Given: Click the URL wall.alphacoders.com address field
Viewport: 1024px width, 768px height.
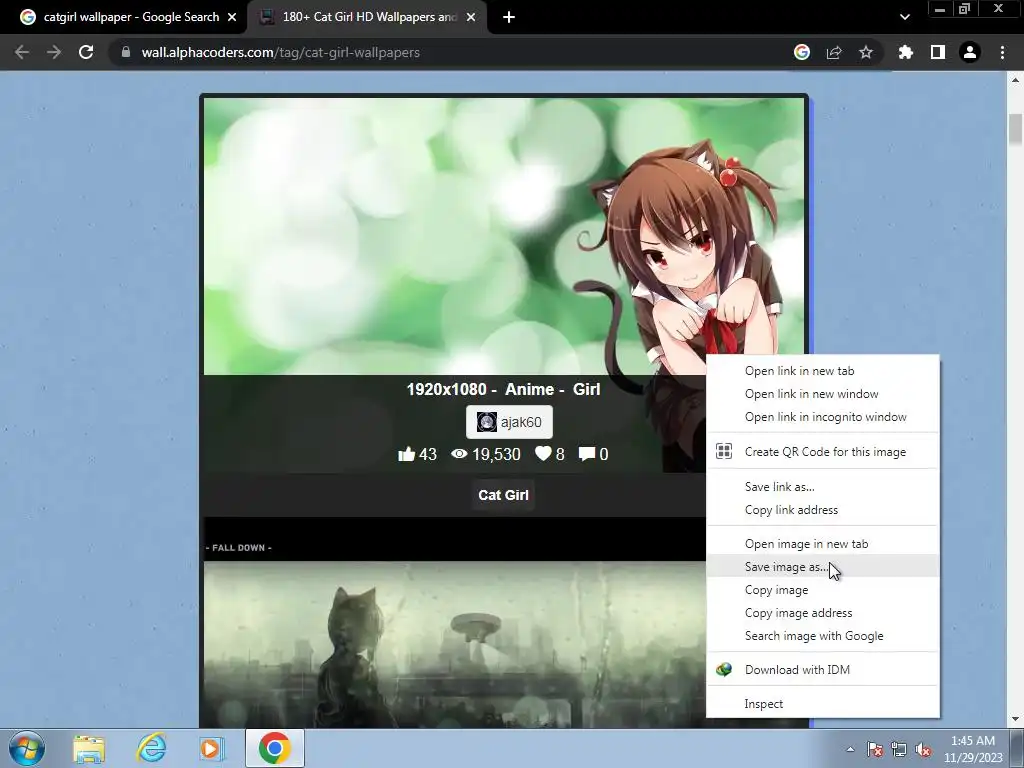Looking at the screenshot, I should [281, 52].
